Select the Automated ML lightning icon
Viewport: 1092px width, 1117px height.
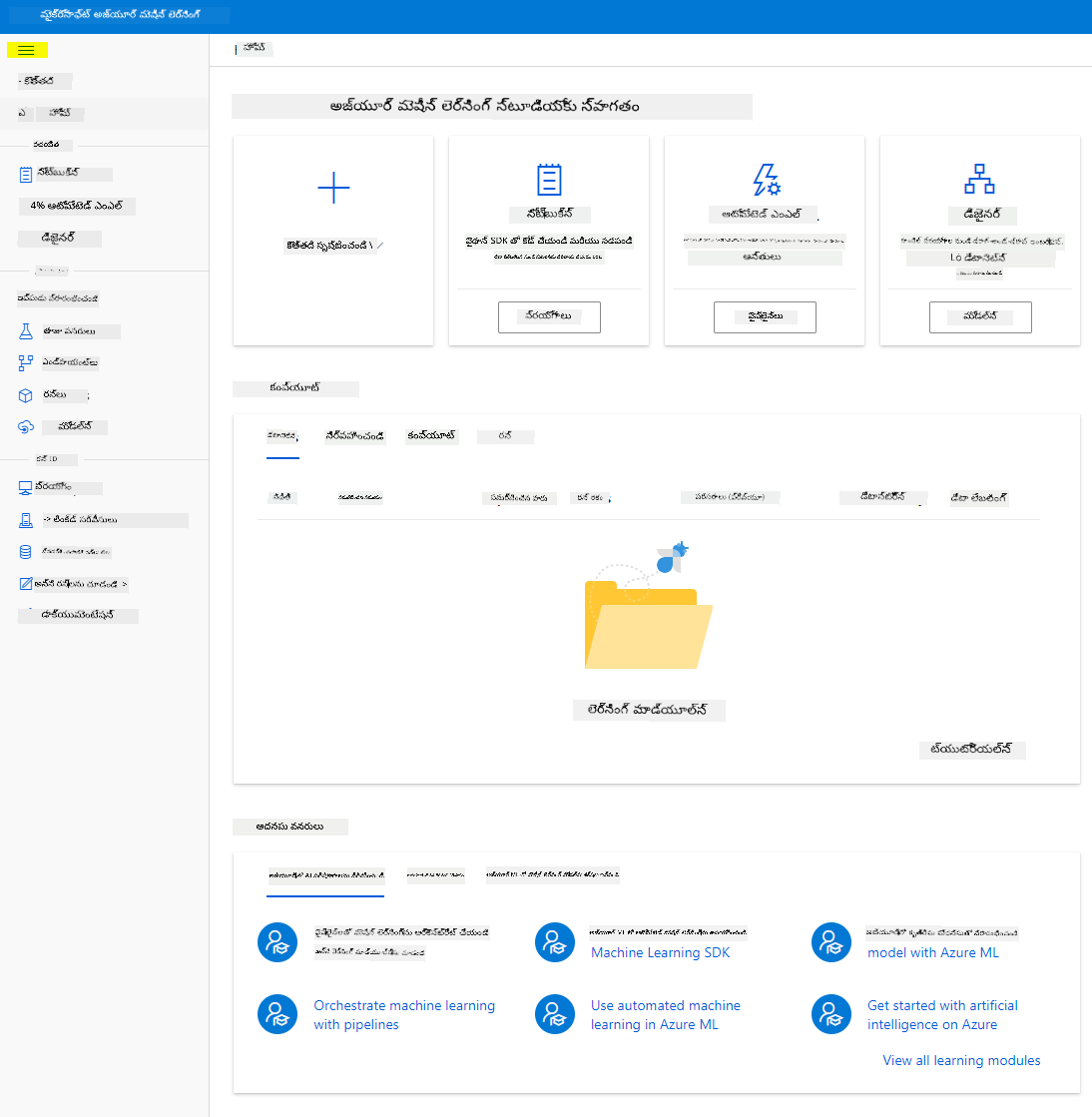(x=767, y=180)
